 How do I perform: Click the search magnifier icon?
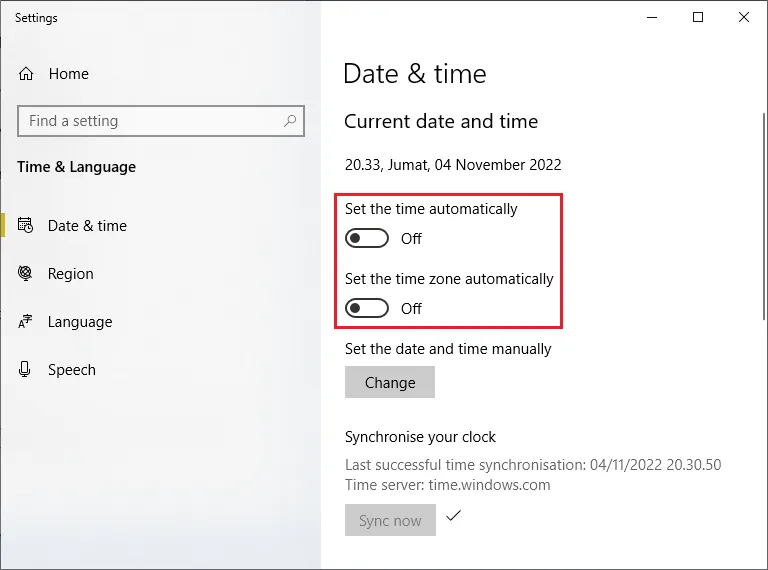pos(290,120)
